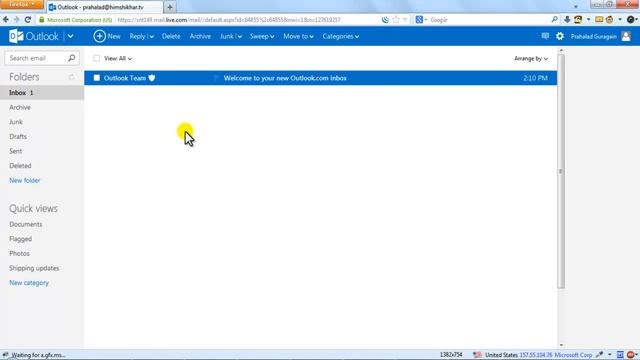640x360 pixels.
Task: Click the 1382x754 window size indicator
Action: (x=451, y=355)
